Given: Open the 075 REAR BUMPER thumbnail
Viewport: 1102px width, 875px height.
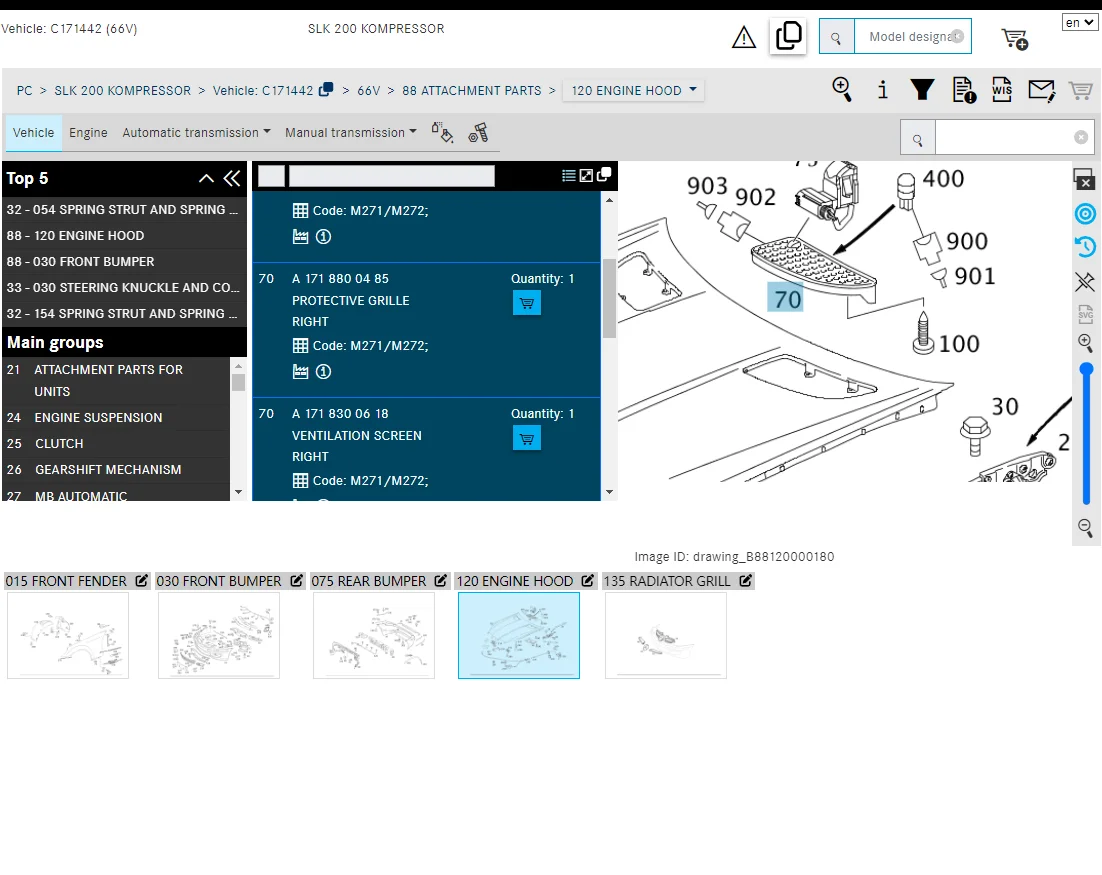Looking at the screenshot, I should coord(374,635).
